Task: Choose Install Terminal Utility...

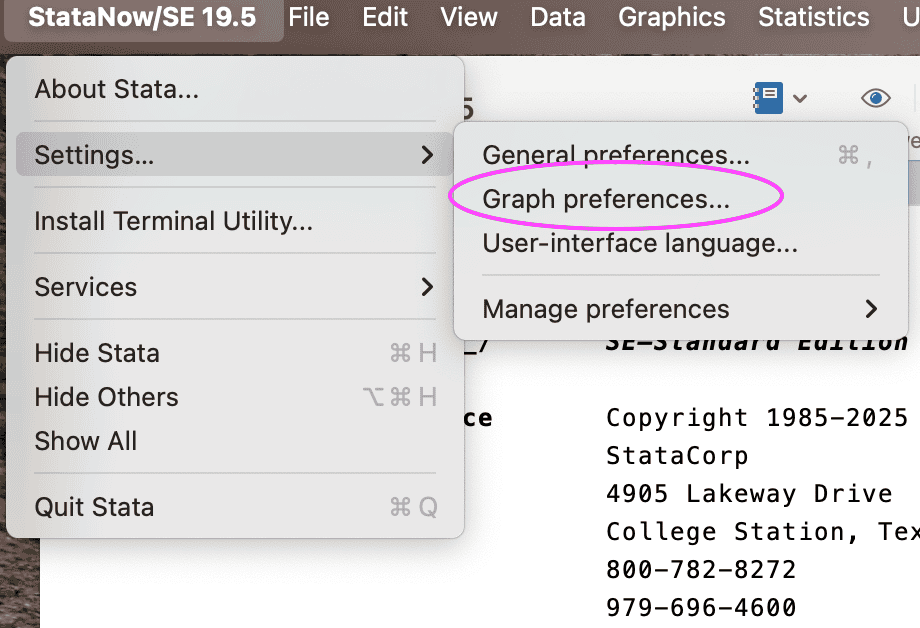Action: point(174,221)
